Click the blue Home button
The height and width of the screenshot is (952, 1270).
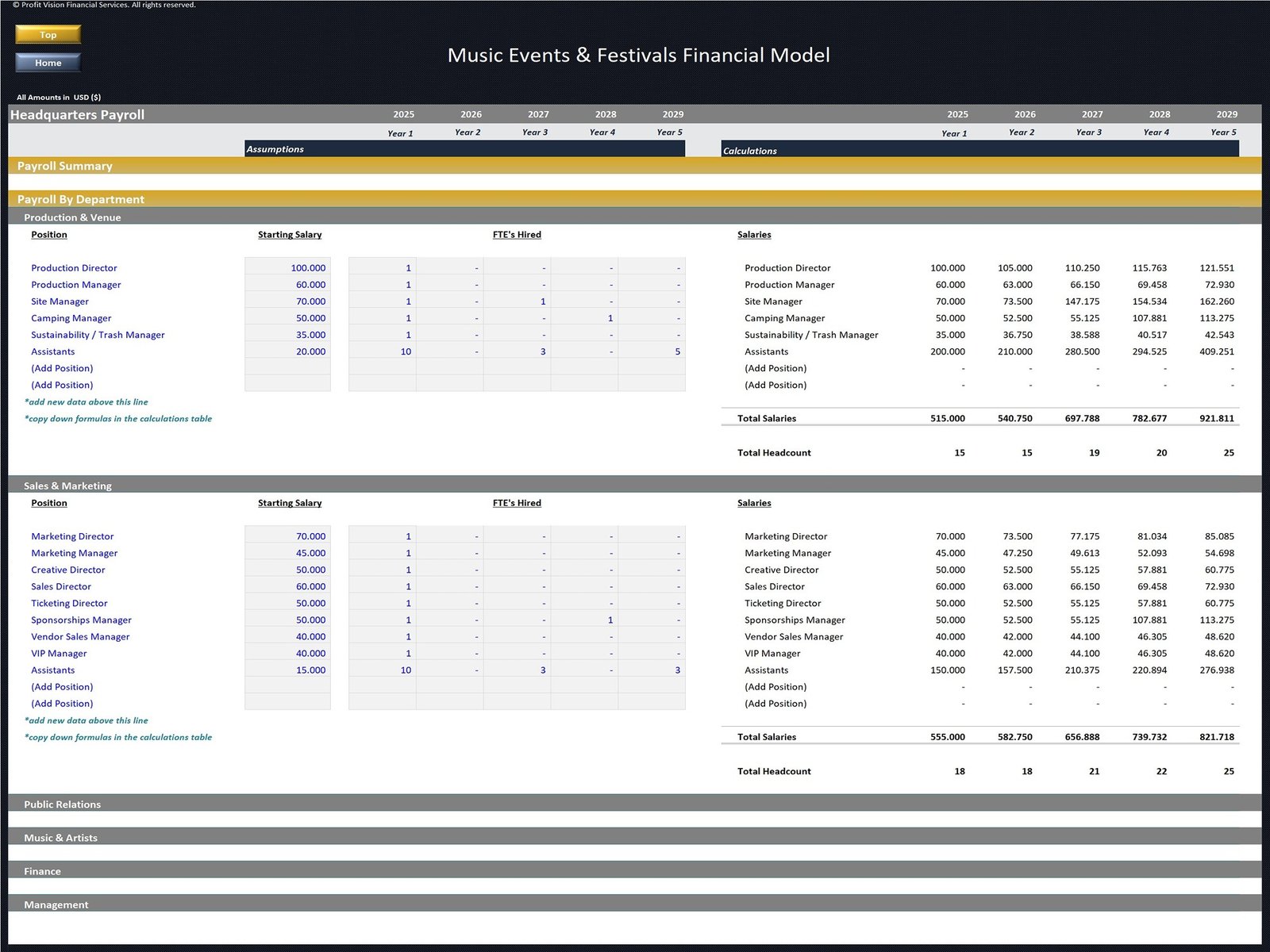coord(48,63)
